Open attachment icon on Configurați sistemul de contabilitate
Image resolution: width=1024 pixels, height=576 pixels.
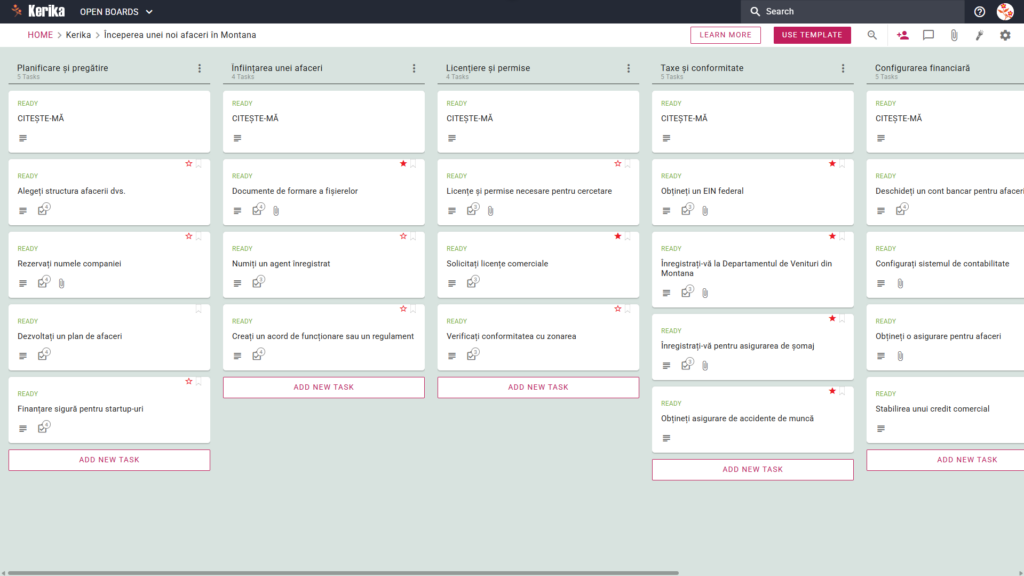(x=900, y=283)
